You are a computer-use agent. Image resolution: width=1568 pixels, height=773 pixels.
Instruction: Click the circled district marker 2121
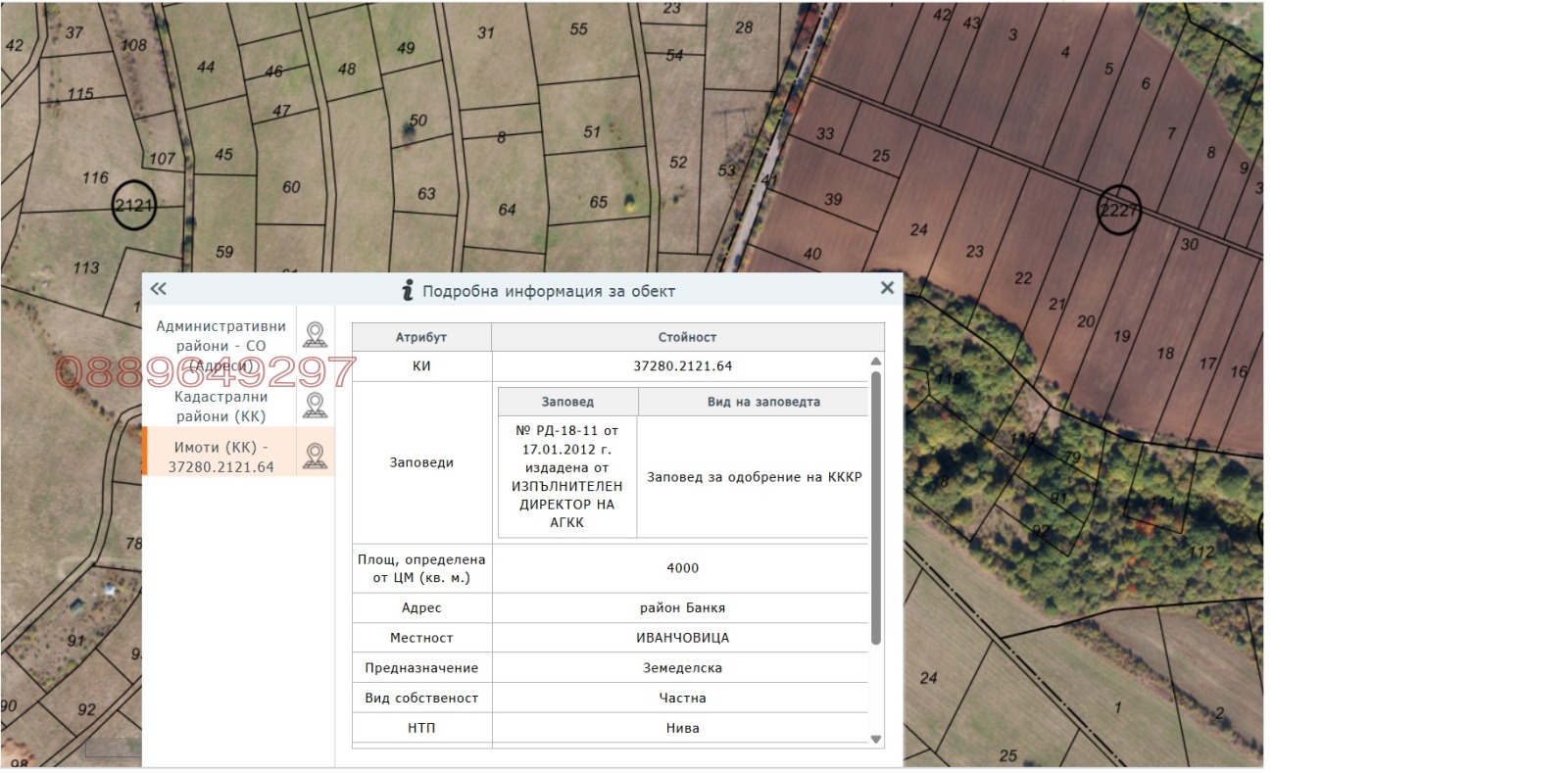click(133, 206)
